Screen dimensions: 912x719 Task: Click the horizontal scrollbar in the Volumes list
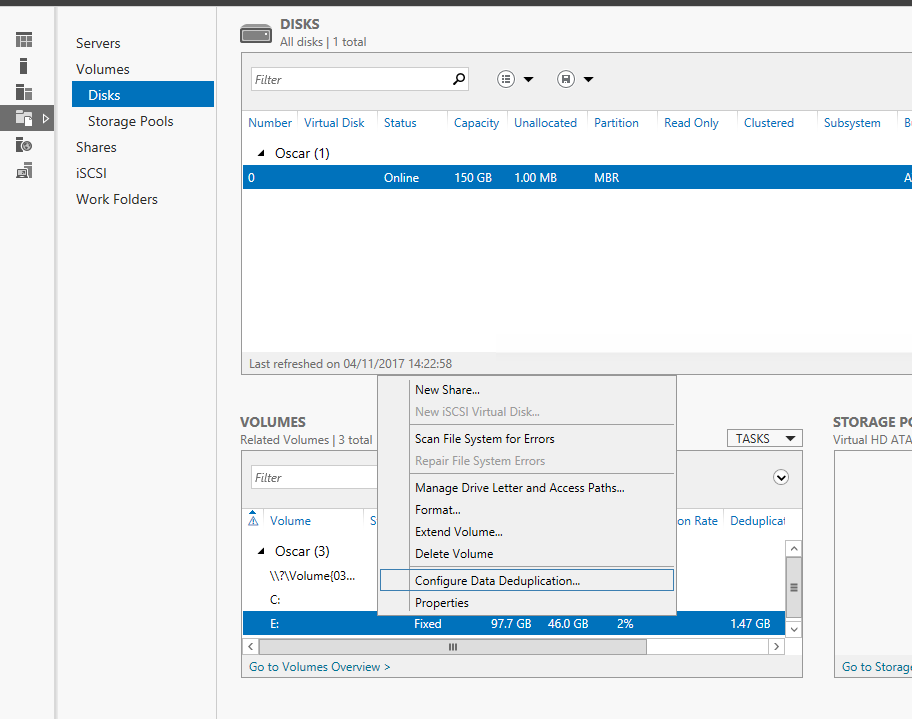click(452, 647)
